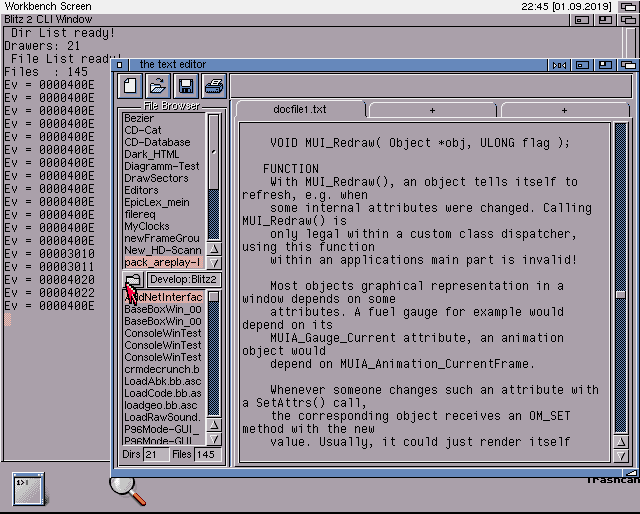Click the Save floppy disk icon
This screenshot has width=640, height=514.
point(186,85)
